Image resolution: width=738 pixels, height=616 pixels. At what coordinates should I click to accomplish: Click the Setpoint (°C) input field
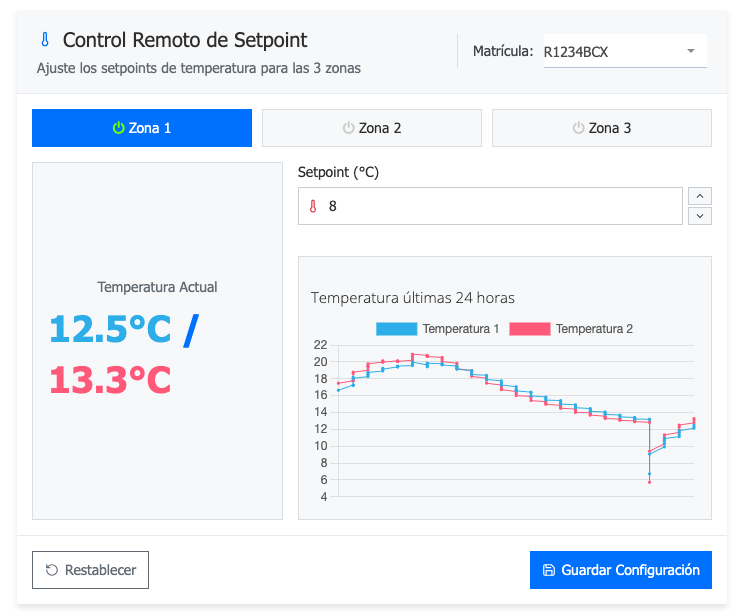coord(500,207)
